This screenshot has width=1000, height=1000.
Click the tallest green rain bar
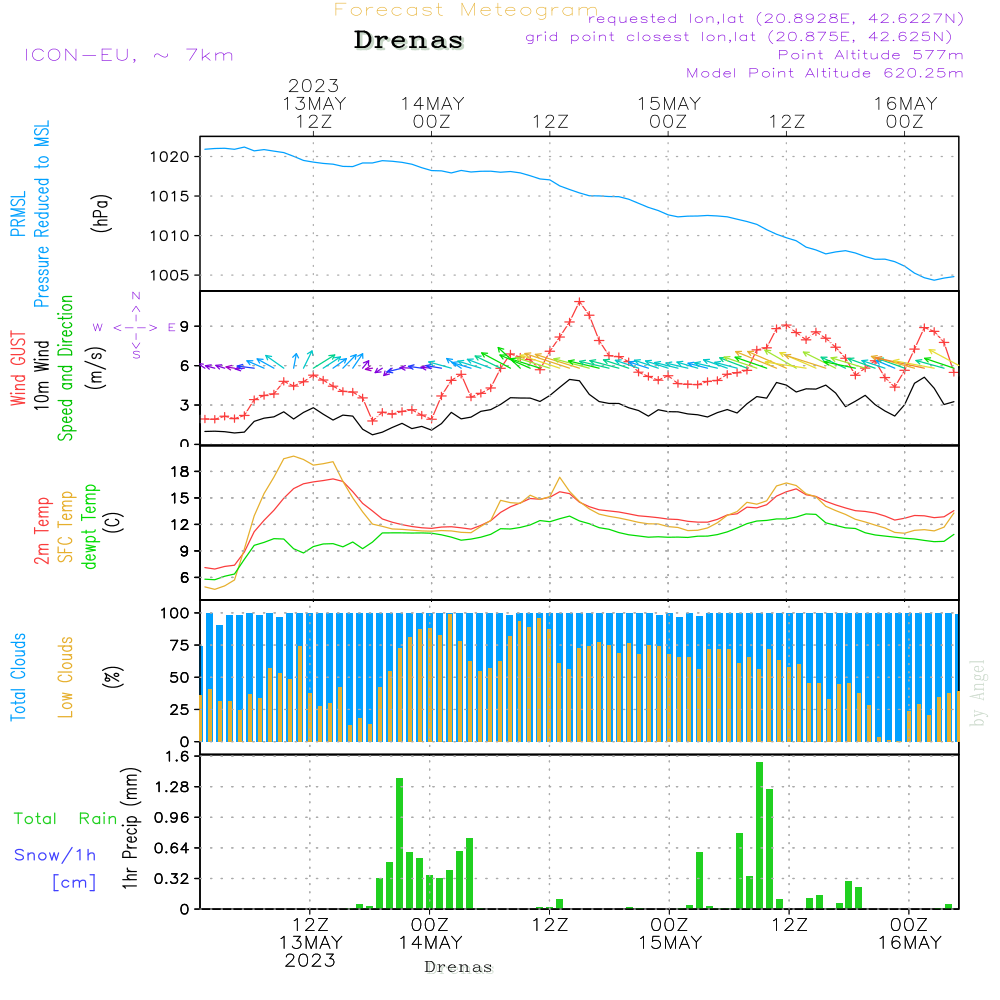tap(760, 835)
